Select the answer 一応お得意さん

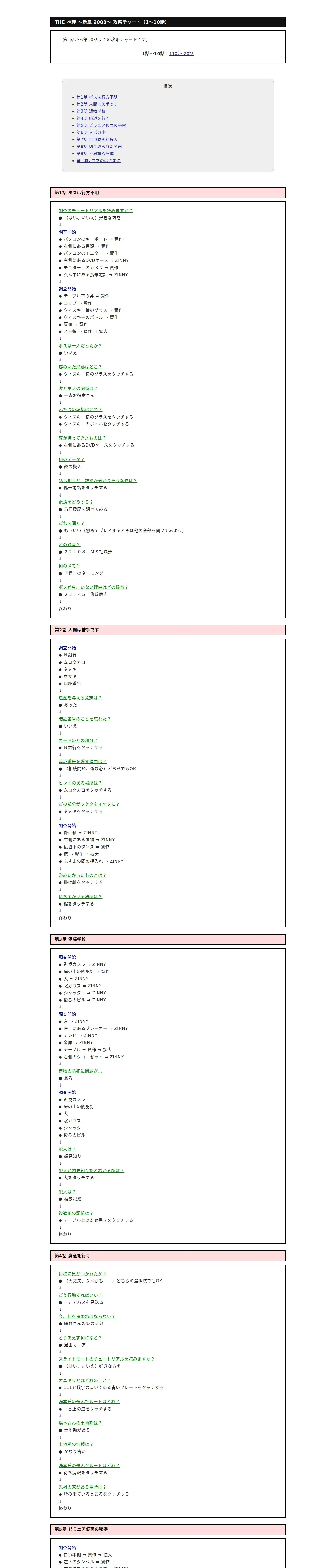pyautogui.click(x=79, y=396)
